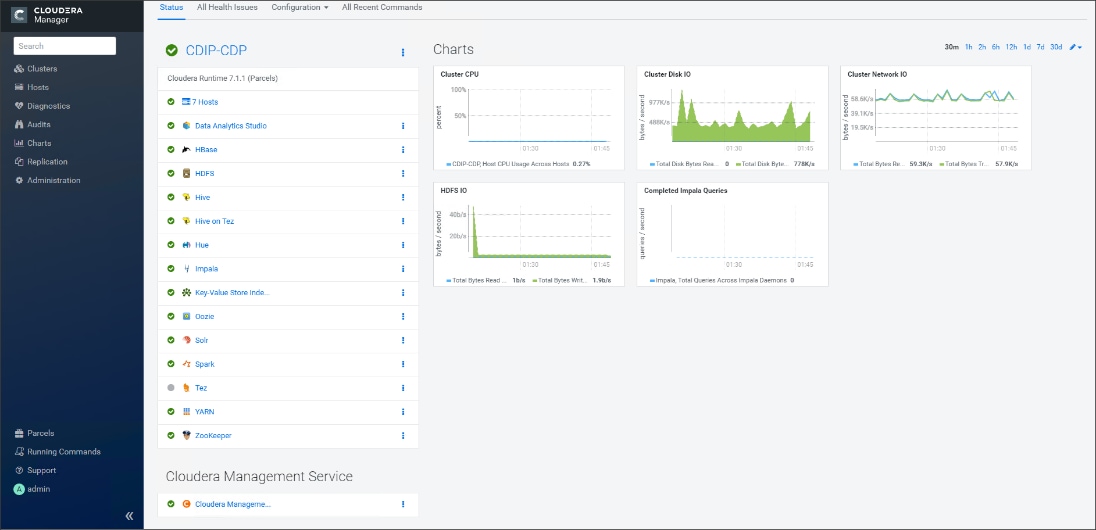The width and height of the screenshot is (1096, 530).
Task: Open Diagnostics from the sidebar
Action: click(x=42, y=106)
